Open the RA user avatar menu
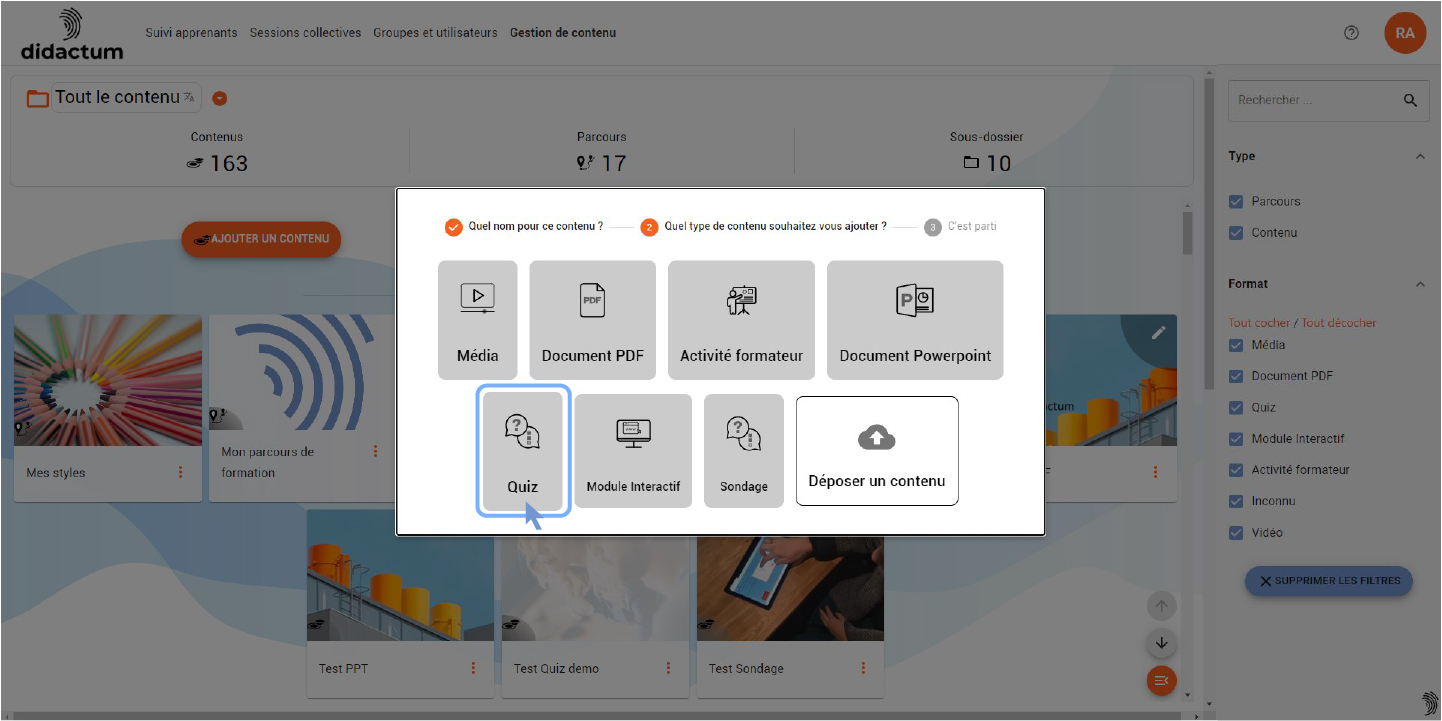 [x=1405, y=33]
